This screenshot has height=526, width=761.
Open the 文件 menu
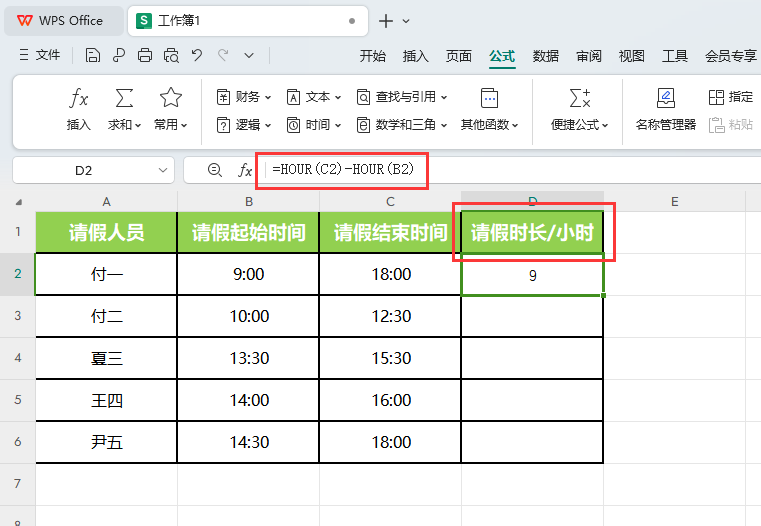(40, 55)
